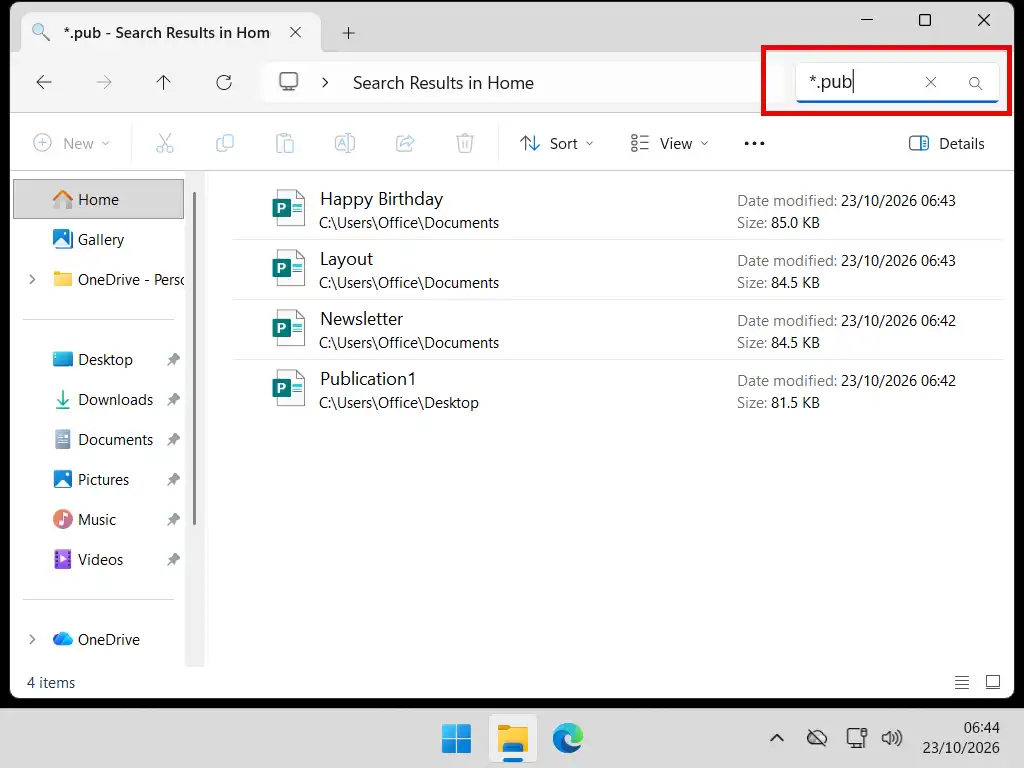This screenshot has width=1024, height=768.
Task: Click the Rename icon
Action: click(x=345, y=143)
